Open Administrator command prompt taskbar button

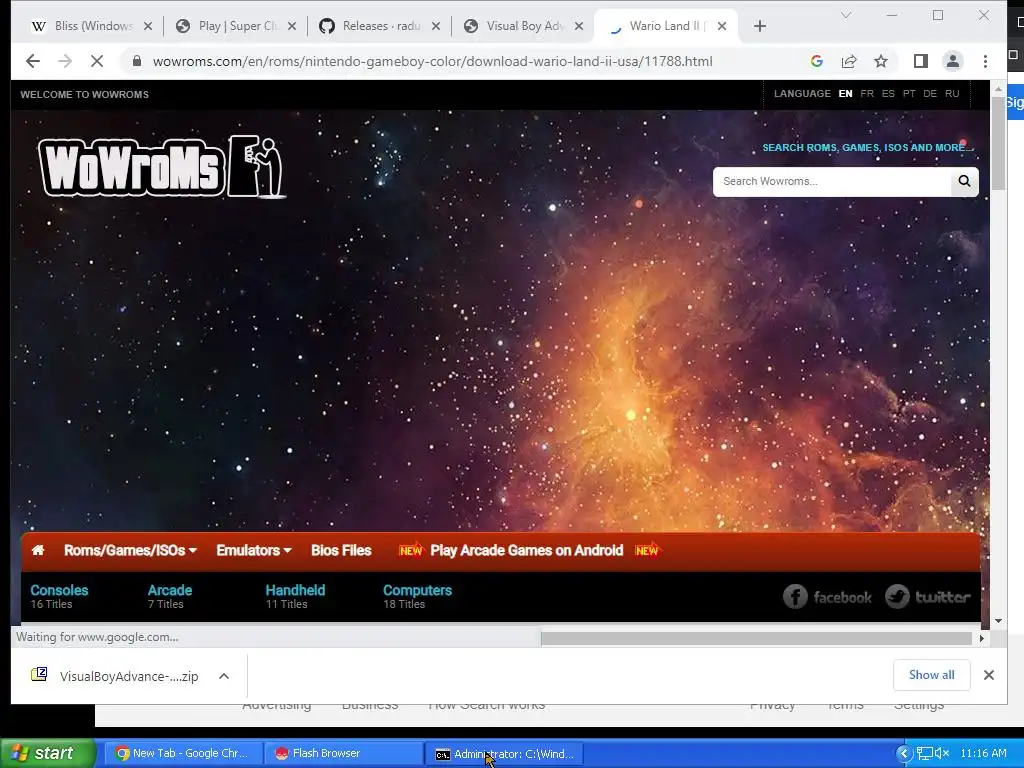504,753
